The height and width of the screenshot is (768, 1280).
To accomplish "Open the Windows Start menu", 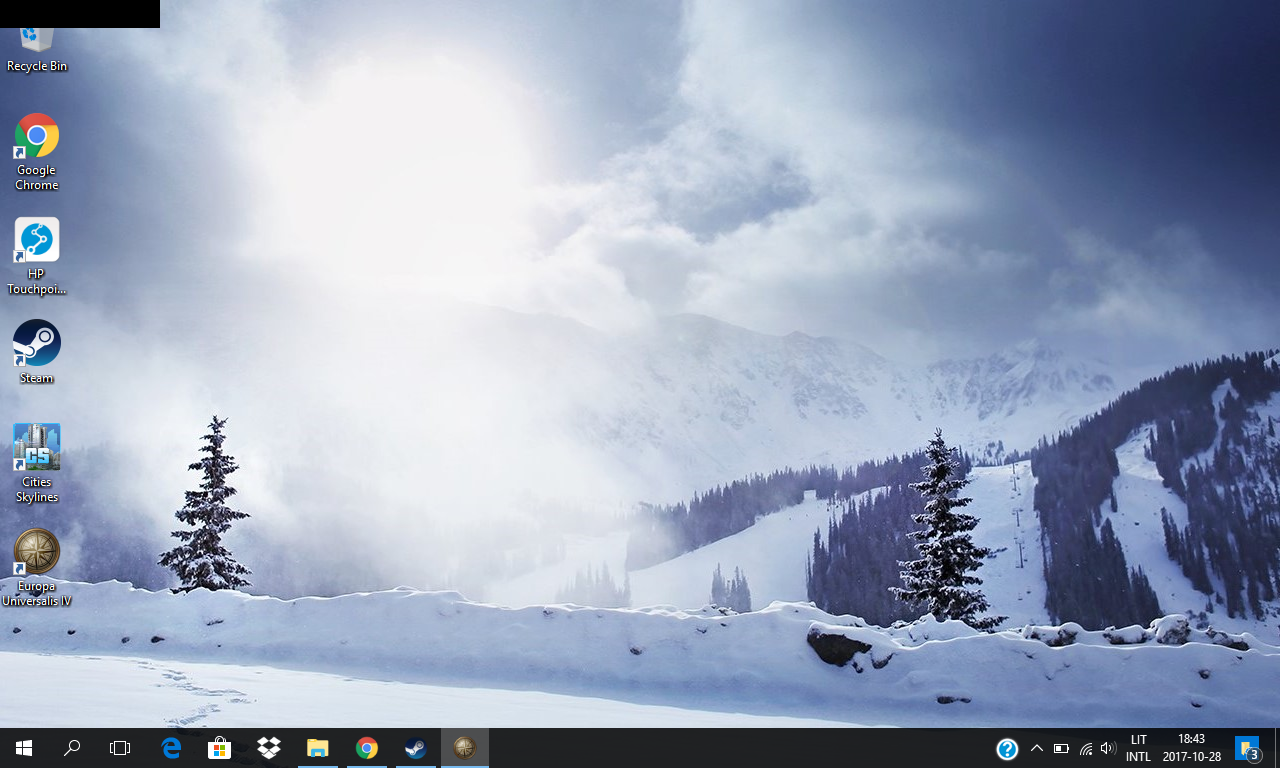I will [x=24, y=748].
